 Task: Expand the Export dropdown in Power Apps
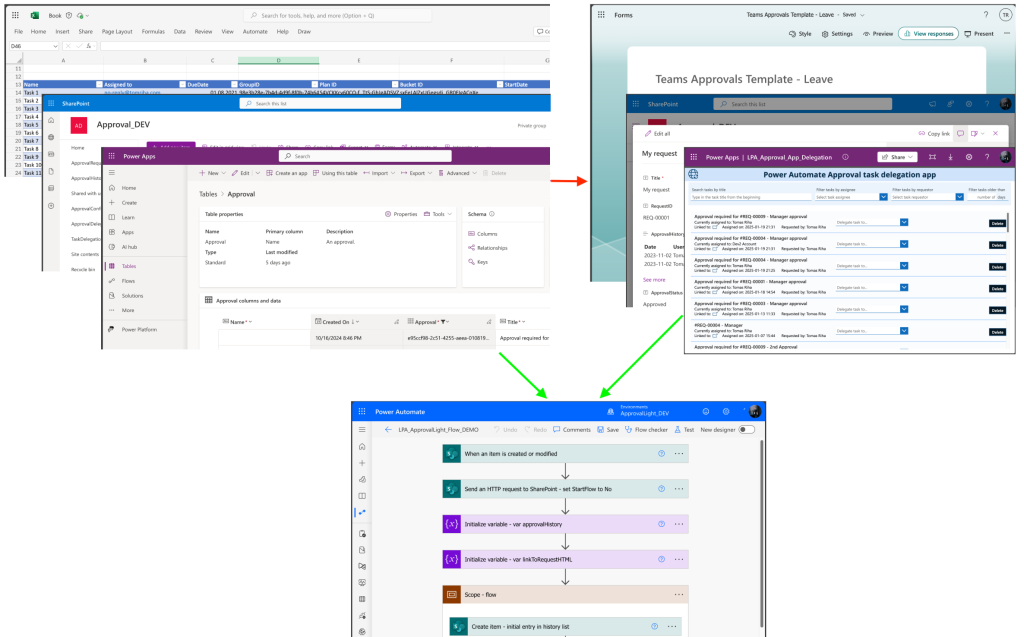[430, 173]
